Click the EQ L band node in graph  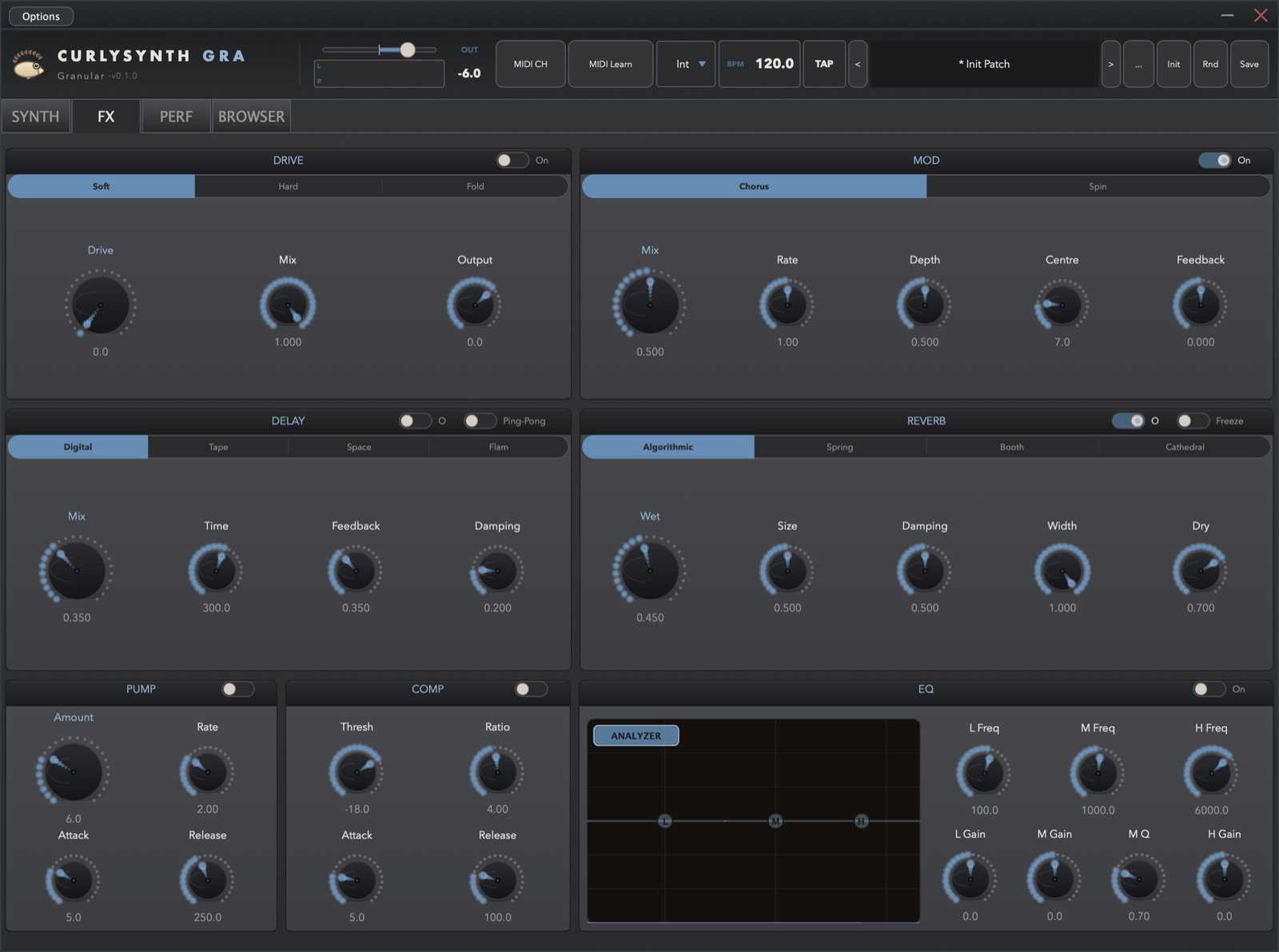(x=665, y=821)
